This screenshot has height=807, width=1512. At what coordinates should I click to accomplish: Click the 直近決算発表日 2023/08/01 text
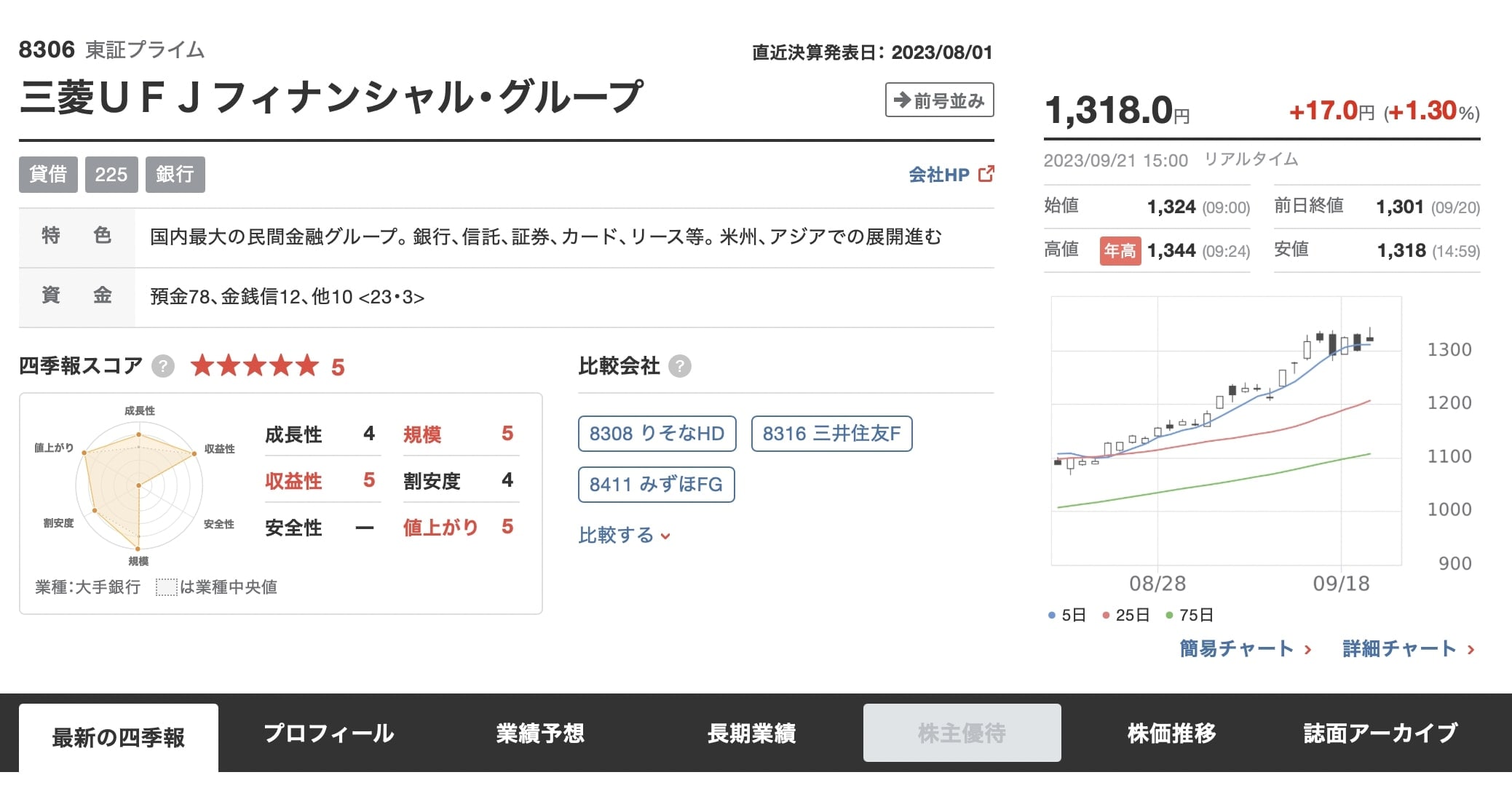coord(872,52)
